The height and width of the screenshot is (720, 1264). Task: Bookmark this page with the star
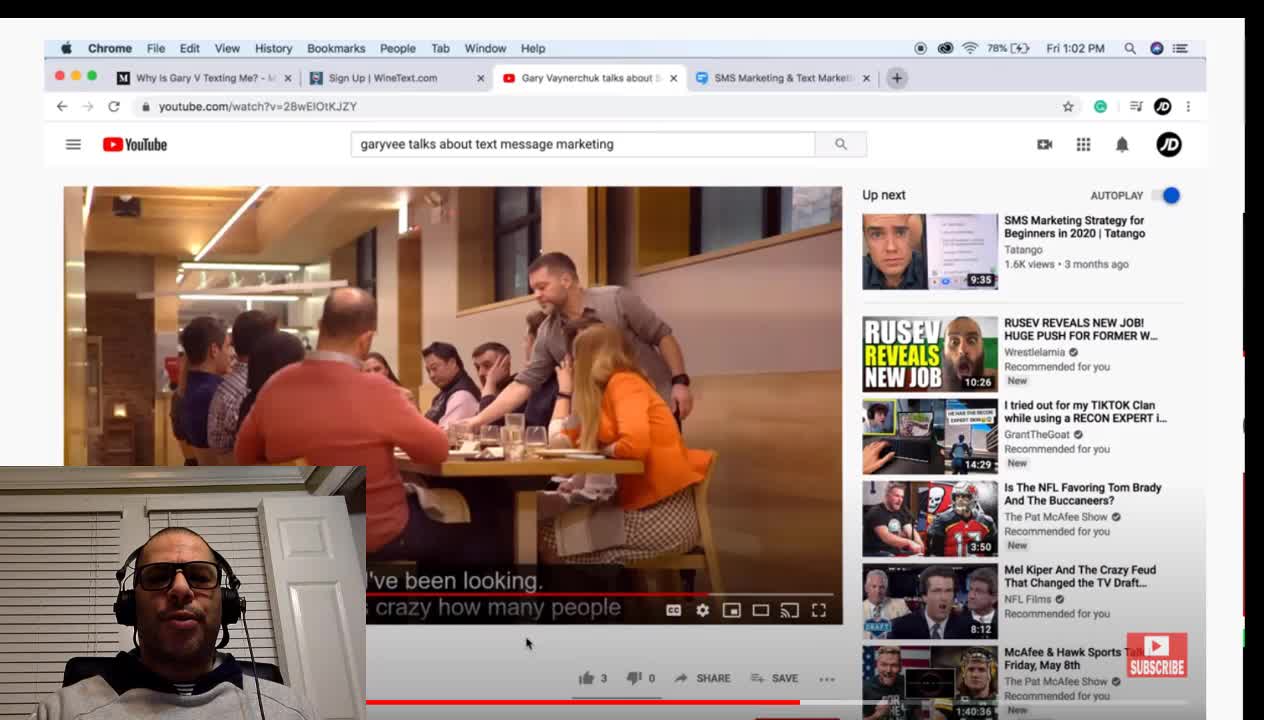point(1068,106)
